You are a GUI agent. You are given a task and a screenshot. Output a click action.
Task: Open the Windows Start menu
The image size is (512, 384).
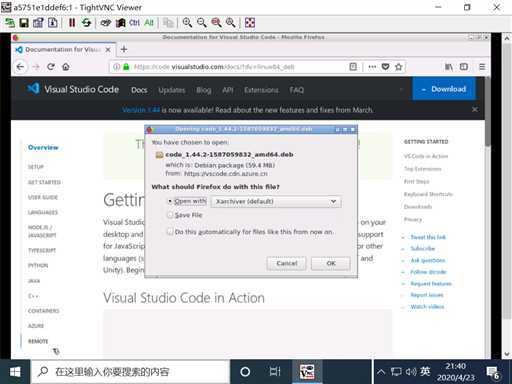15,372
